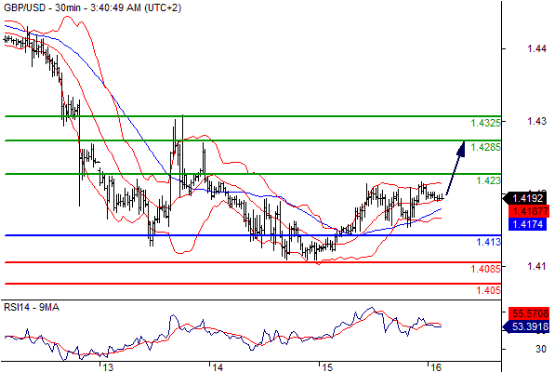Click the 1.405 support level label
Screen dimensions: 554x372
point(489,290)
